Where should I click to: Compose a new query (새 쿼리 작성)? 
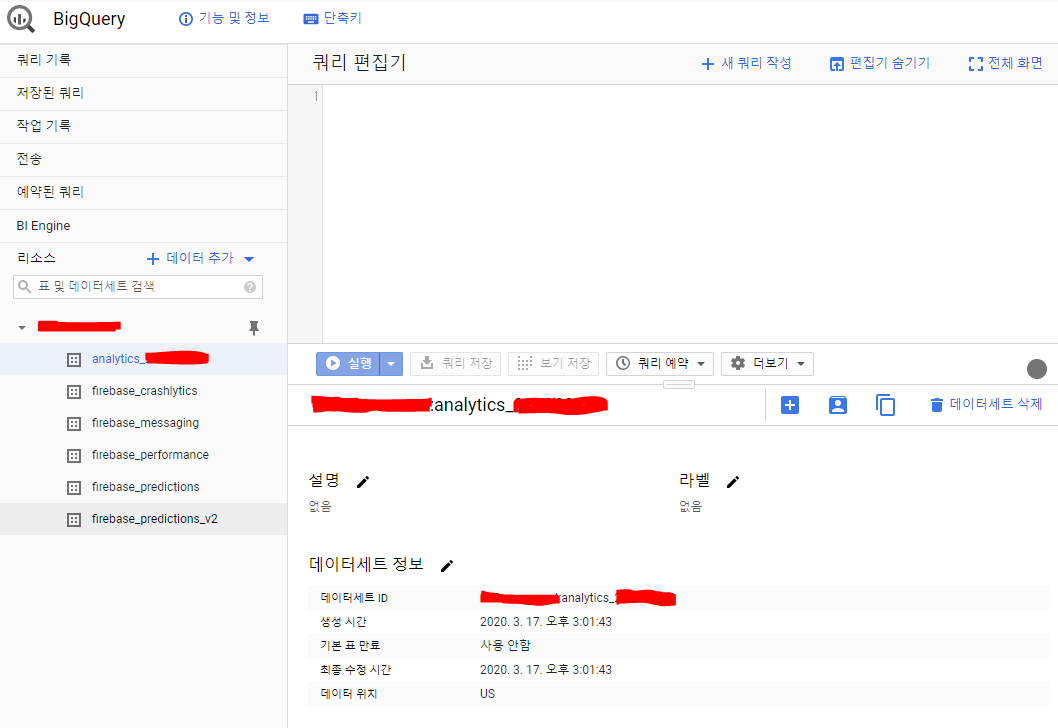pos(746,63)
